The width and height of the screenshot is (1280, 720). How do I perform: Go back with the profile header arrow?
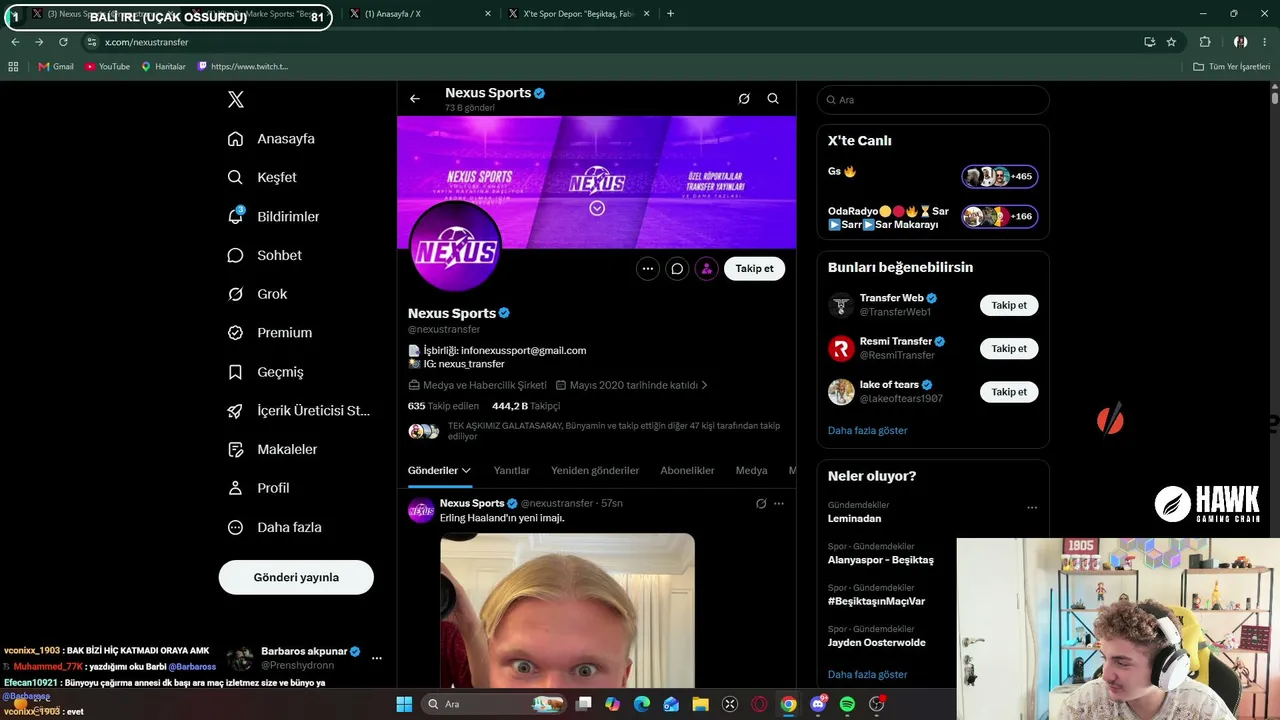(x=415, y=99)
